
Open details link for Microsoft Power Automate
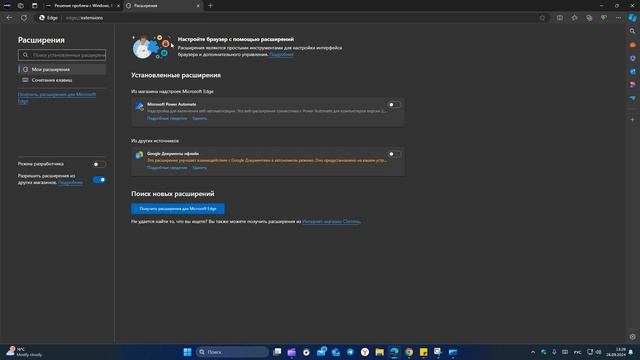tap(167, 118)
